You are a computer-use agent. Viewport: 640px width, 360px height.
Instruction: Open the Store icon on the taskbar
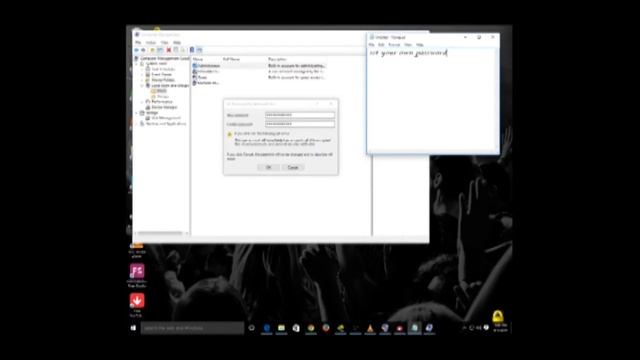tap(296, 328)
